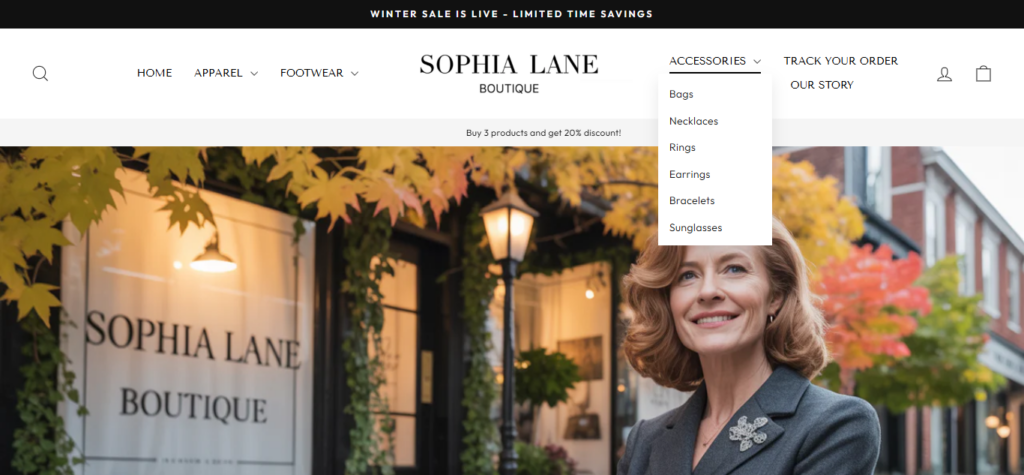Open Bracelets category from the menu
Screen dimensions: 1024x475
point(692,201)
